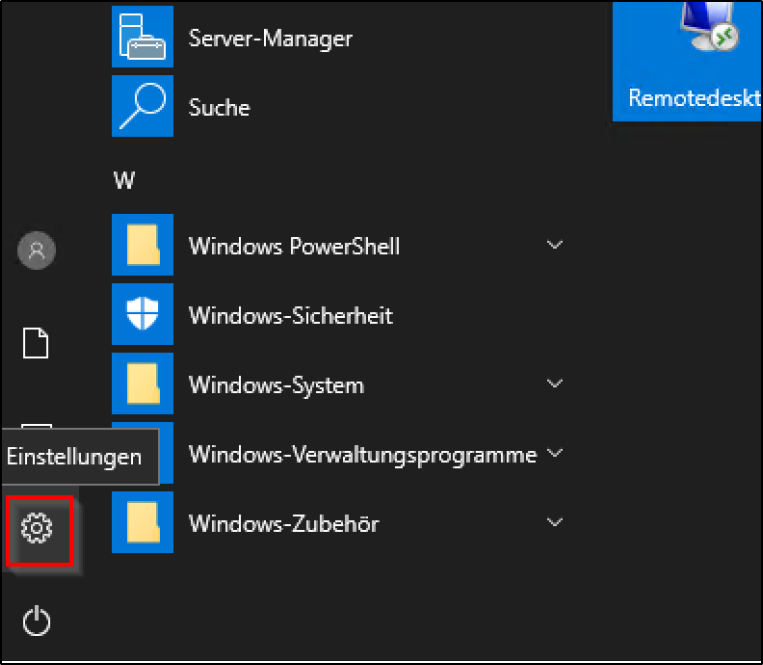Select the Windows-System label

pos(276,386)
